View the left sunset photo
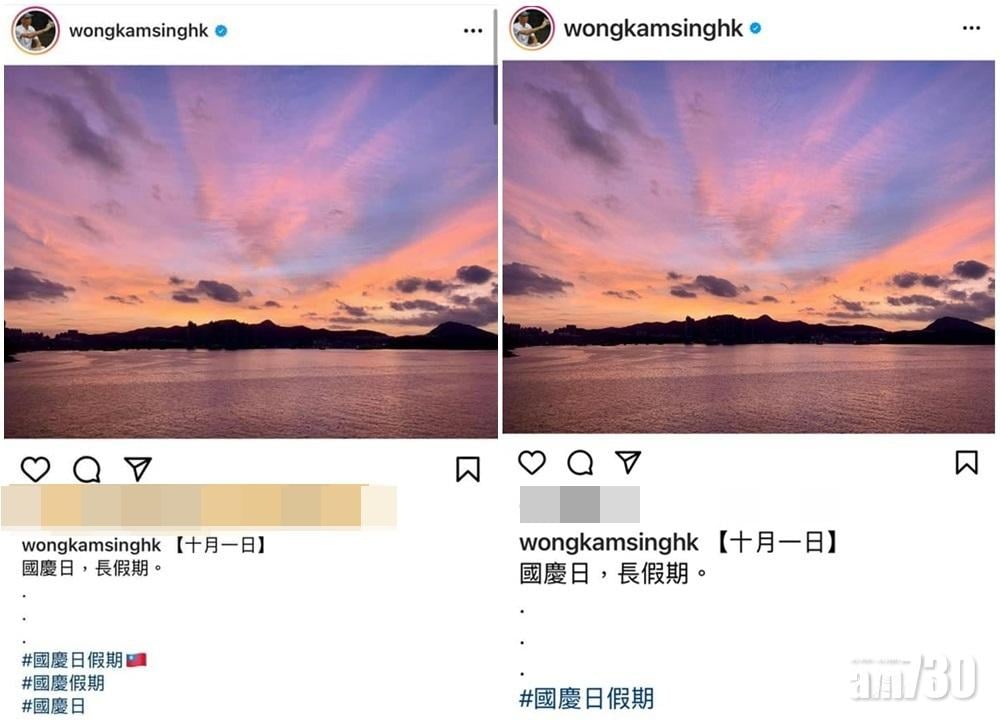This screenshot has height=720, width=1000. (x=251, y=251)
